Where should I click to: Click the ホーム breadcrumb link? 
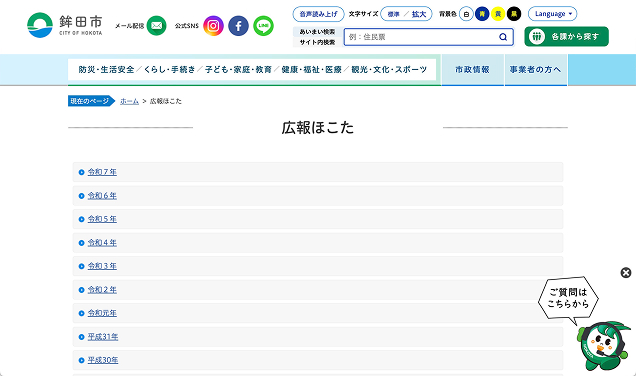coord(129,101)
